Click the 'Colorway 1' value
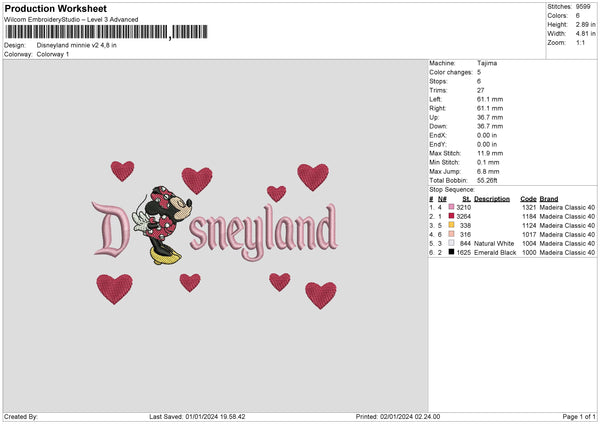Screen dimensions: 600x424 coord(53,54)
